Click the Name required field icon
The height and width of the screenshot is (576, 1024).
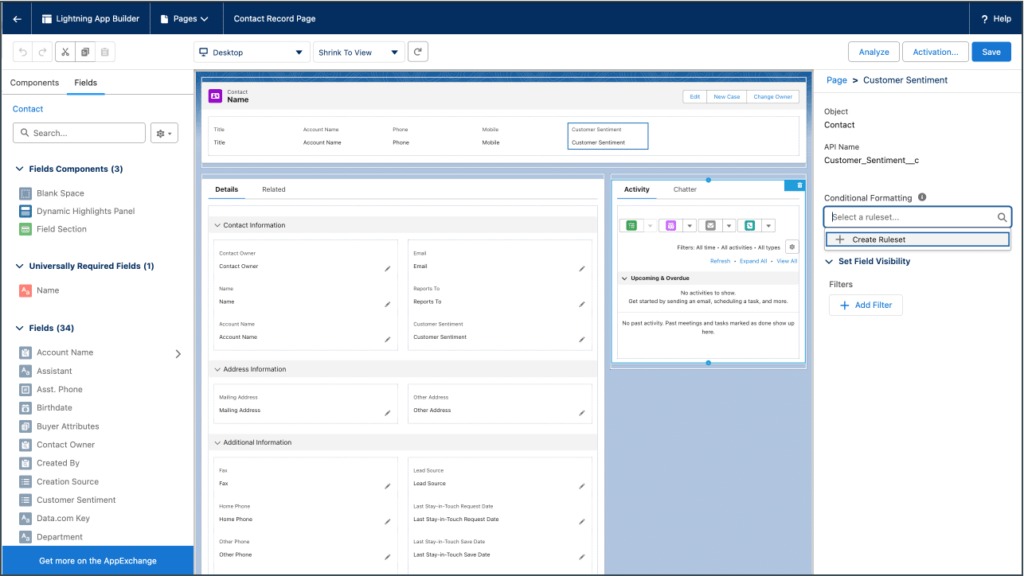(25, 291)
